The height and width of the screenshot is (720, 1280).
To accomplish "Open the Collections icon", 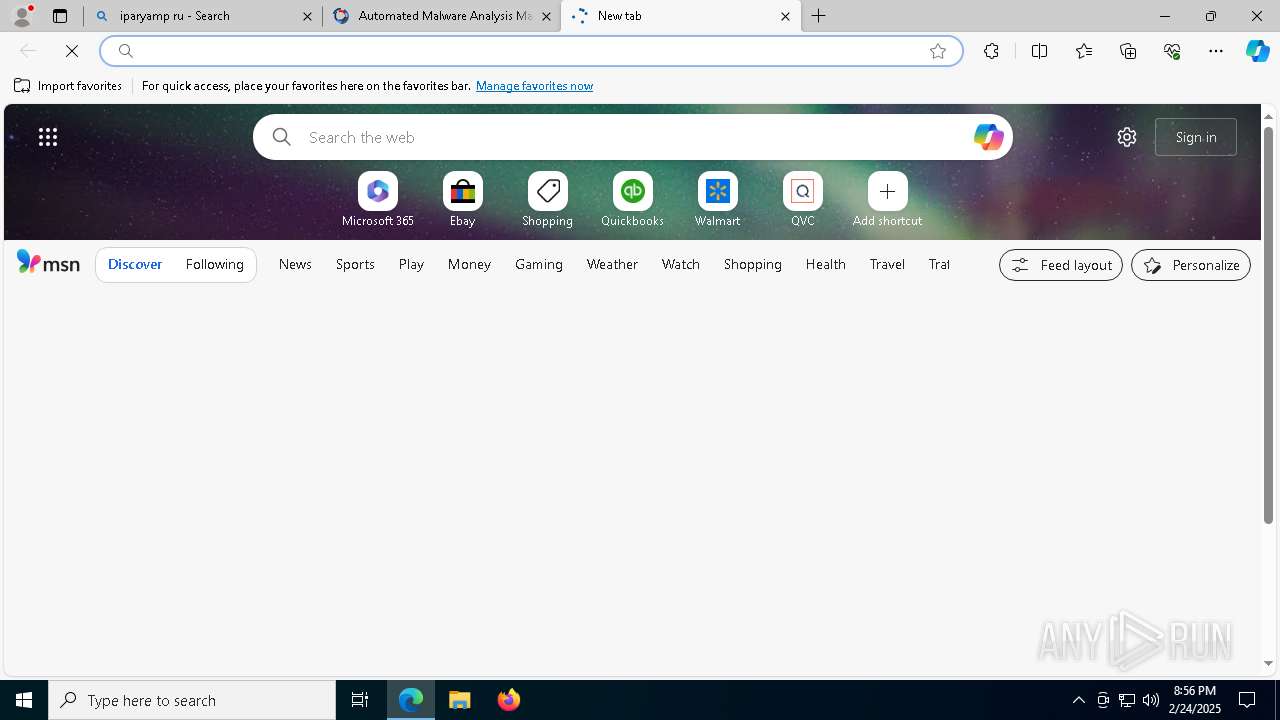I will [1128, 51].
